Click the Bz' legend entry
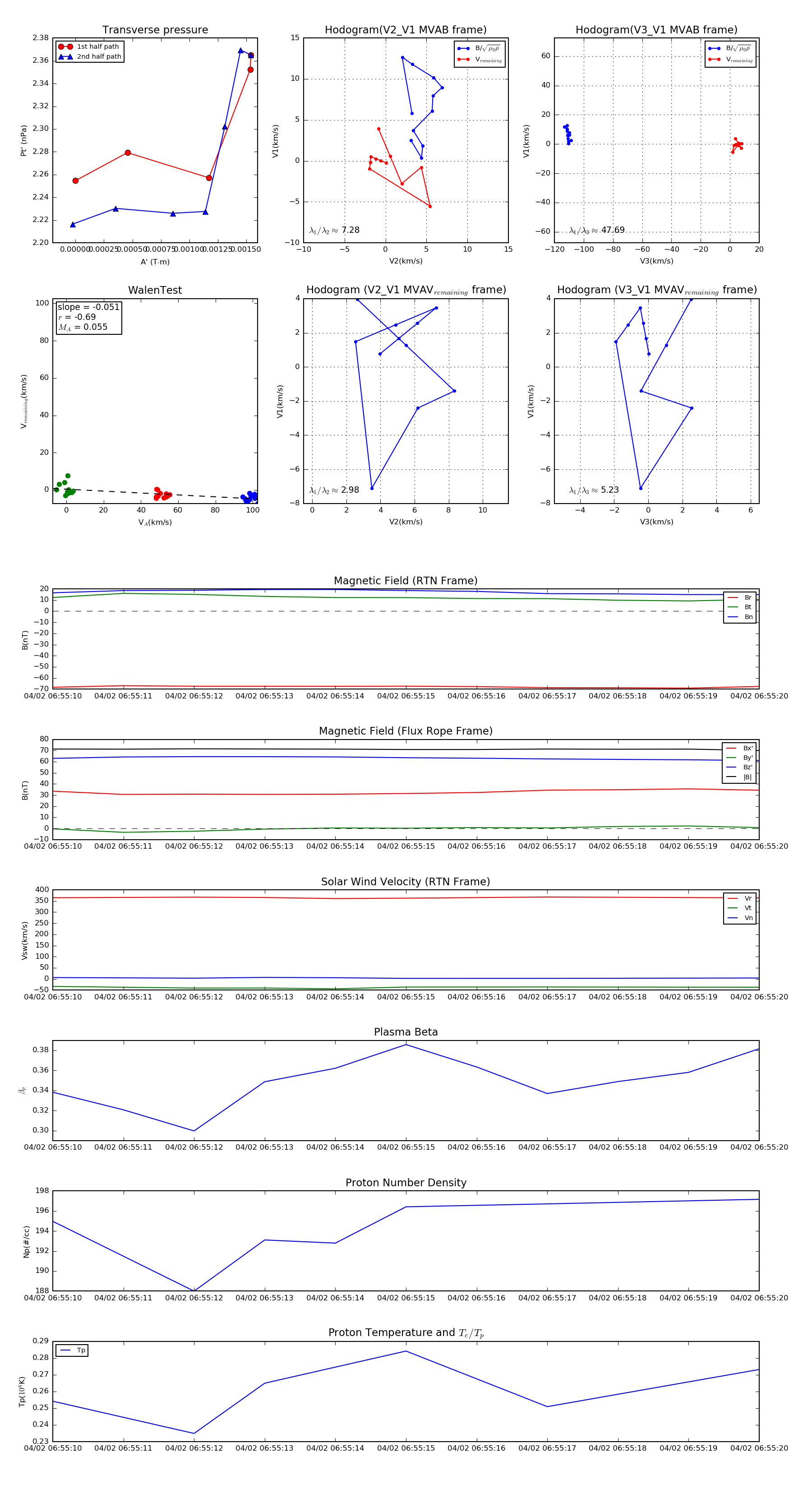Viewport: 812px width, 1489px height. pos(739,767)
